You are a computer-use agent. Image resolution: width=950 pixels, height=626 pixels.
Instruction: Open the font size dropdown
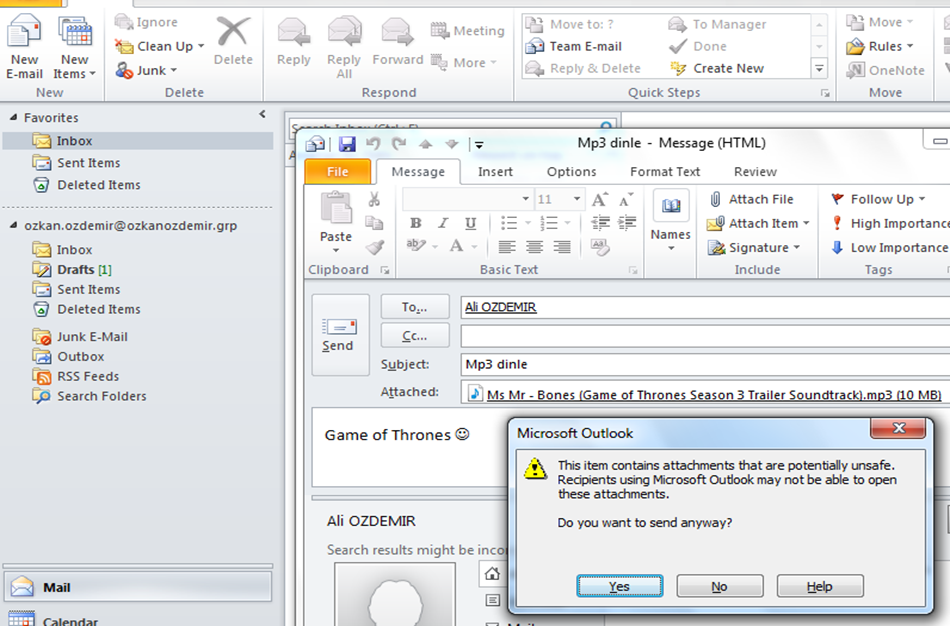(x=577, y=199)
